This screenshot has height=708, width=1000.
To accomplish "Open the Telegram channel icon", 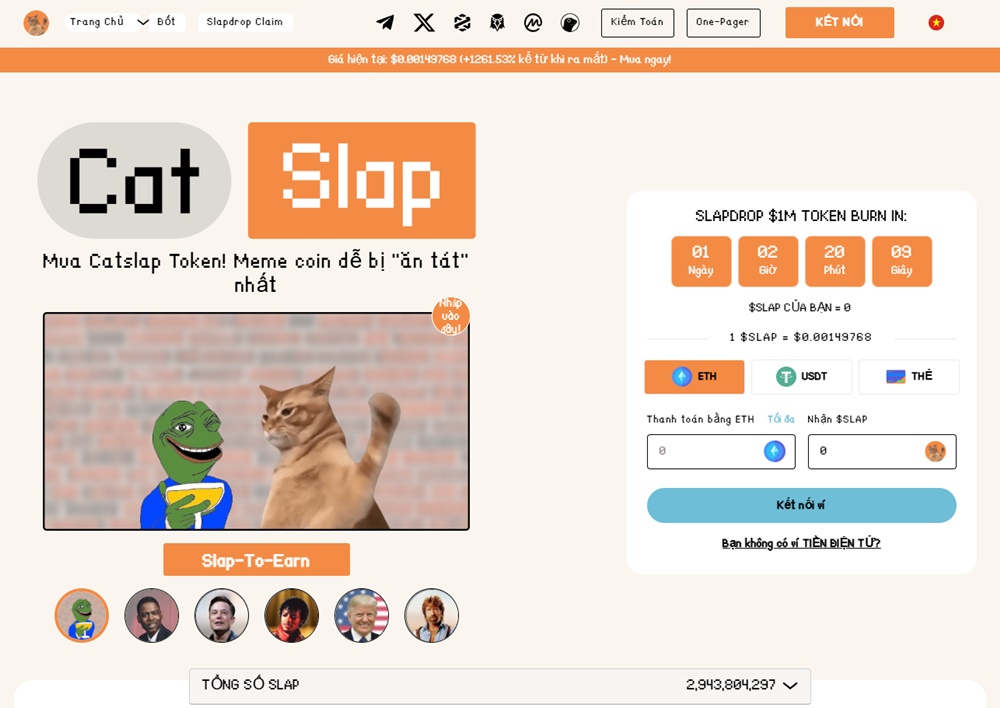I will point(385,23).
